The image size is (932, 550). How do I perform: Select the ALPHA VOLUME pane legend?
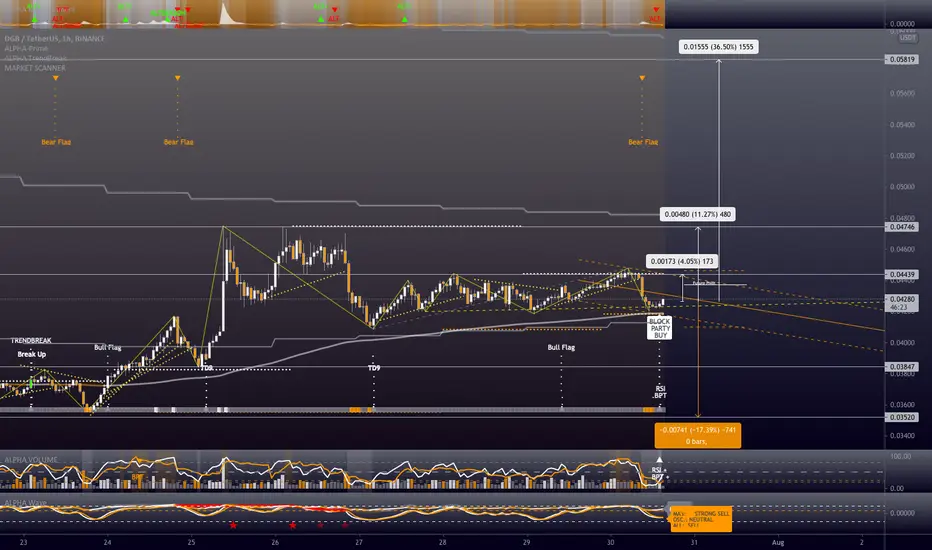click(31, 460)
